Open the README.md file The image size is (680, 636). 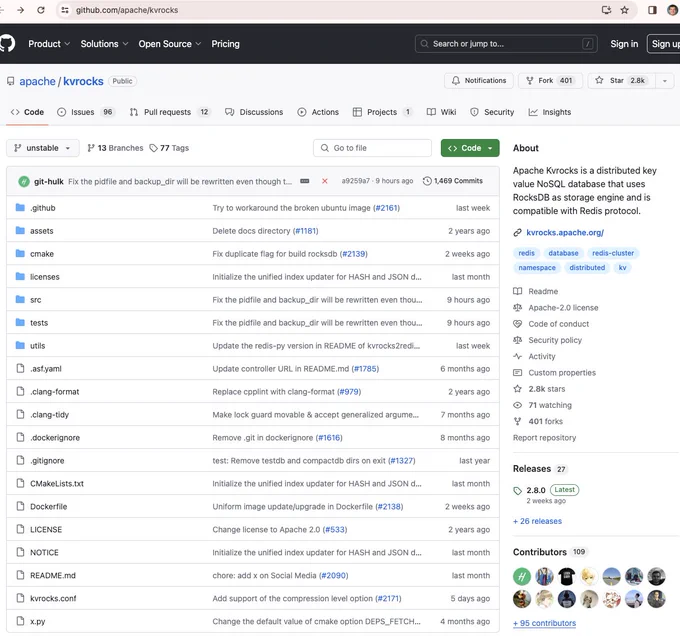click(53, 575)
